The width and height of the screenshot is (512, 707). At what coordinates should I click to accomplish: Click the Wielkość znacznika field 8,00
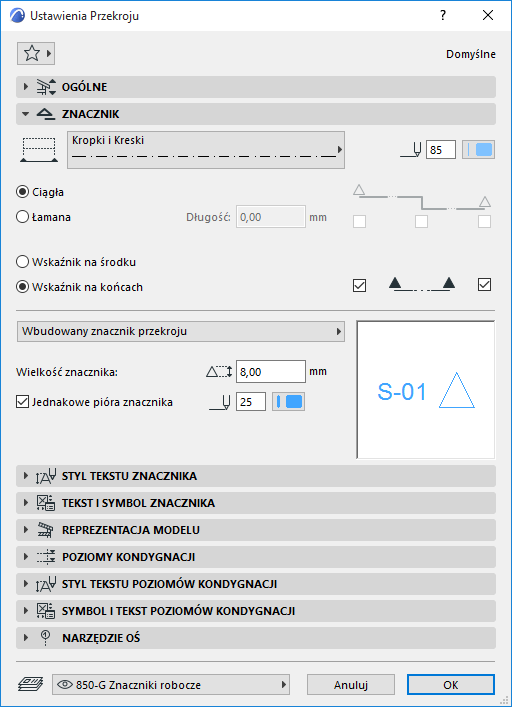tap(271, 372)
